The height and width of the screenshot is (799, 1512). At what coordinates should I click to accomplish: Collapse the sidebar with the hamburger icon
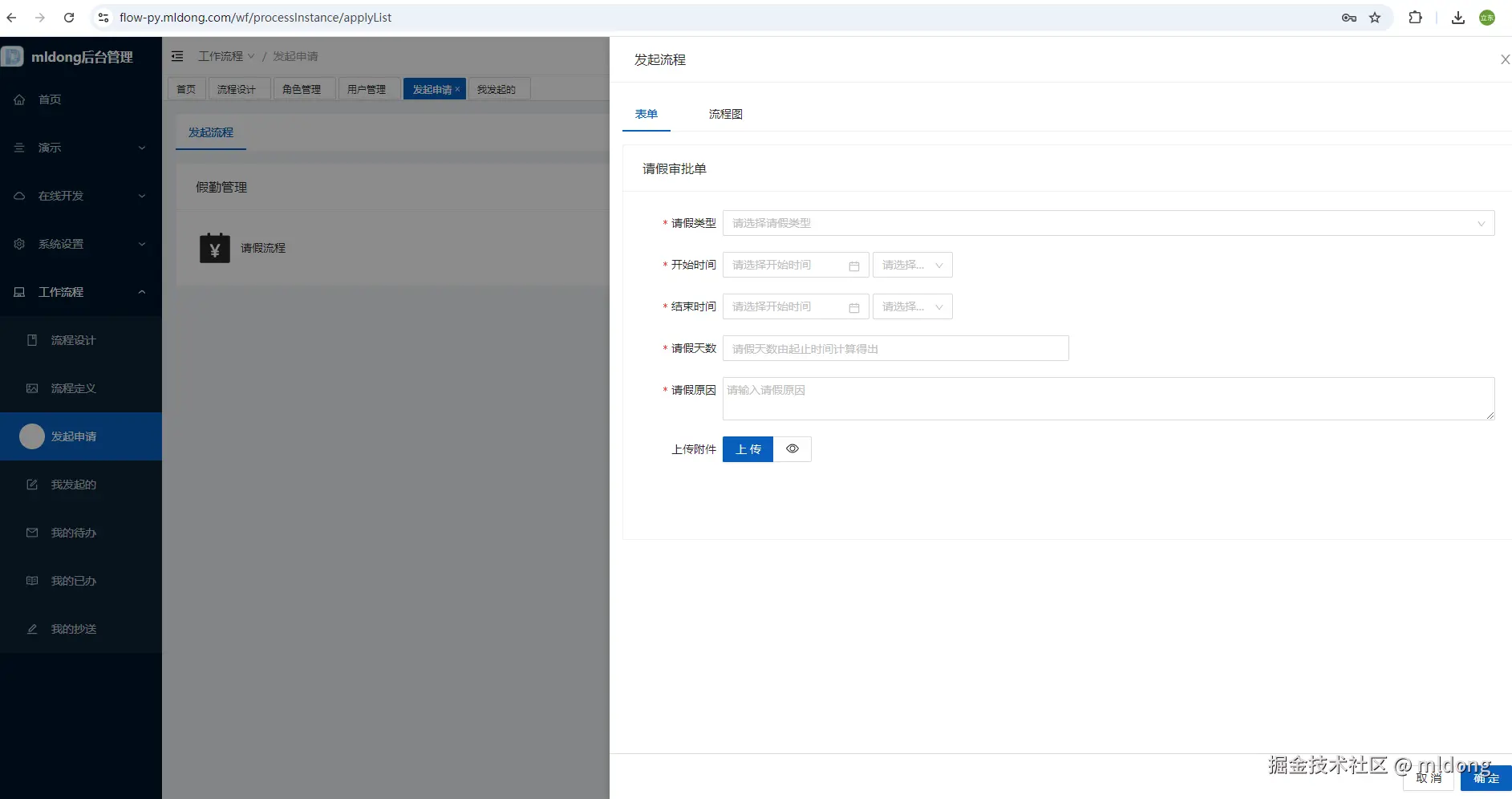[177, 56]
